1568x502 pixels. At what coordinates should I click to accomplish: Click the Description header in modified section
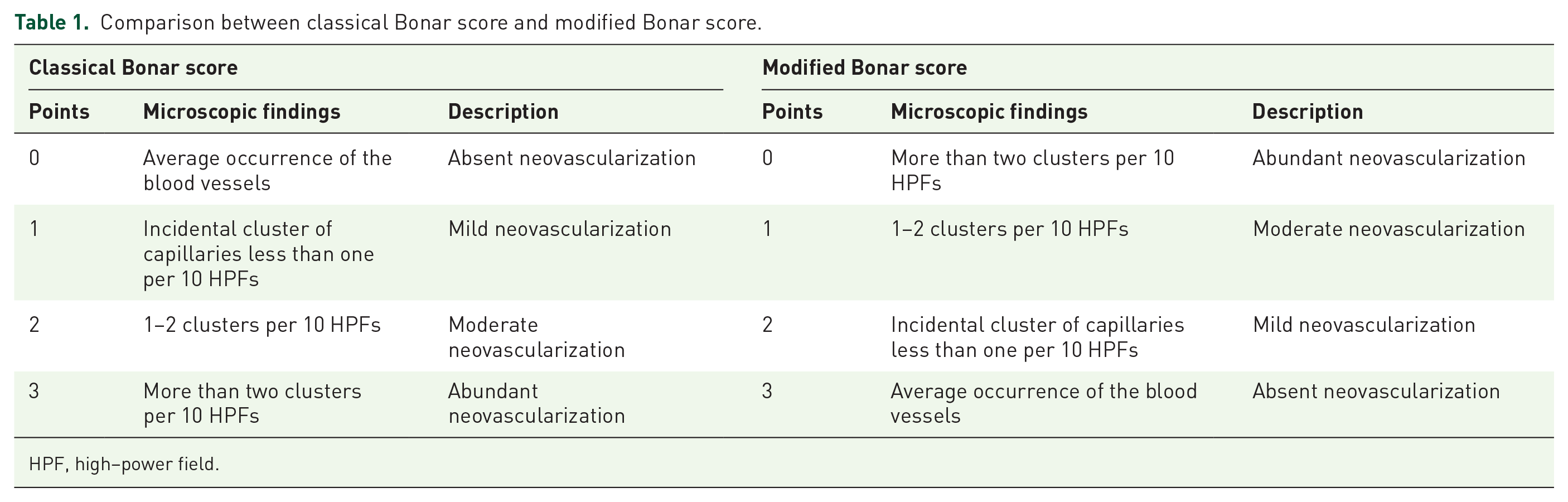tap(1308, 112)
